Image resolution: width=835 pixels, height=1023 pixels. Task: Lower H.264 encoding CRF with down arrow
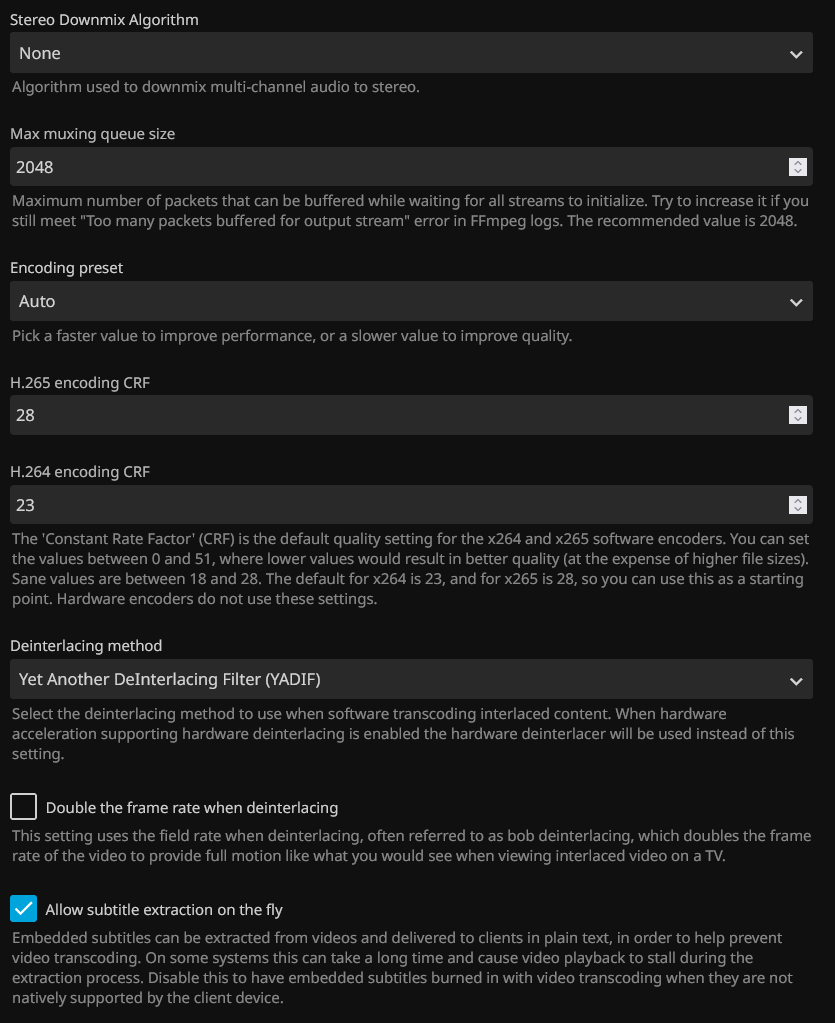point(797,509)
